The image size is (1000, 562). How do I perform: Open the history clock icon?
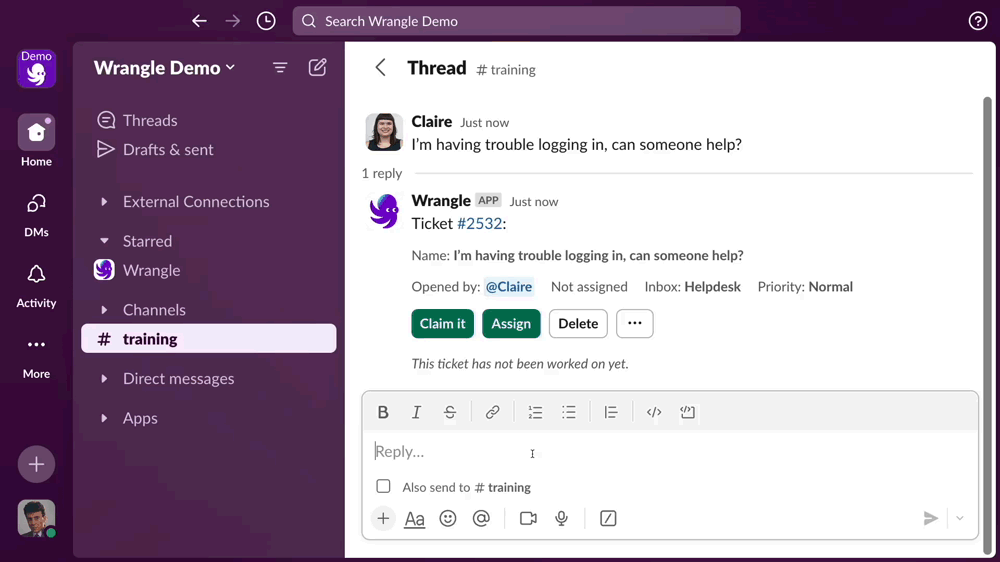point(266,21)
